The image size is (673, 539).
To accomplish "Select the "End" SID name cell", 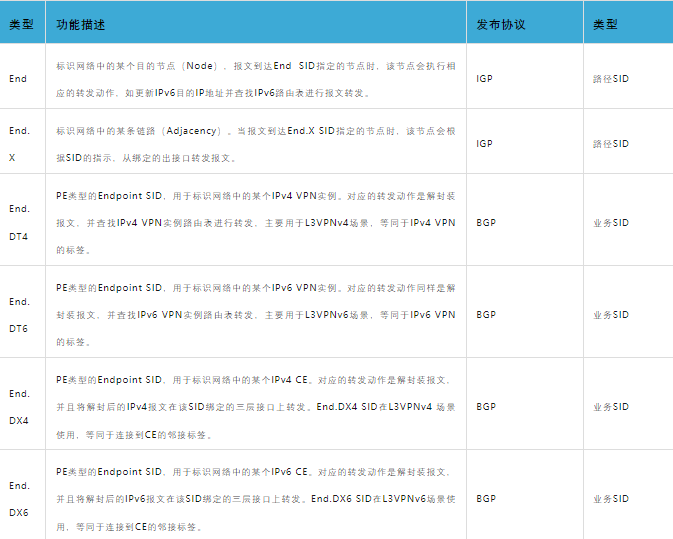I will (18, 79).
